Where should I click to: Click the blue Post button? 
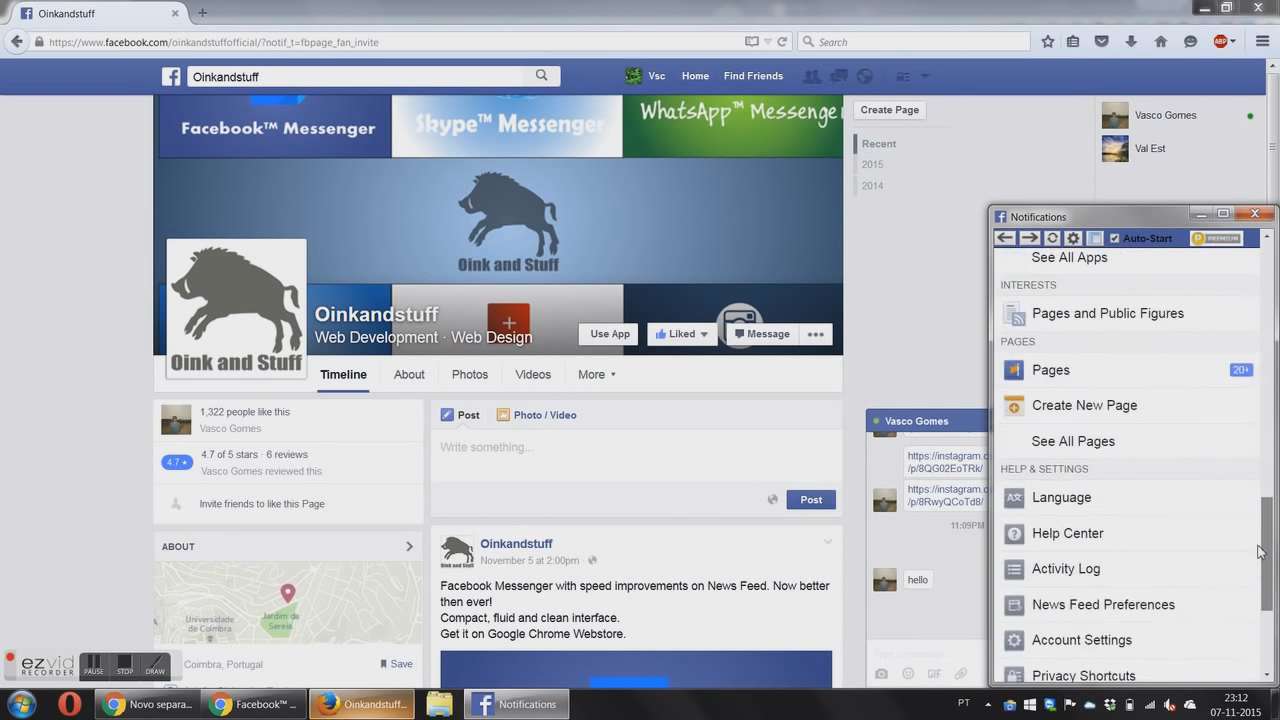[x=811, y=499]
